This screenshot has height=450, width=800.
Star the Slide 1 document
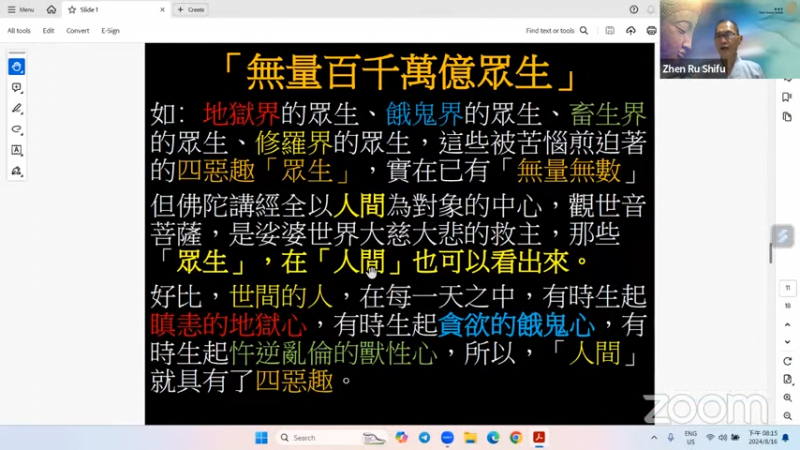[72, 9]
